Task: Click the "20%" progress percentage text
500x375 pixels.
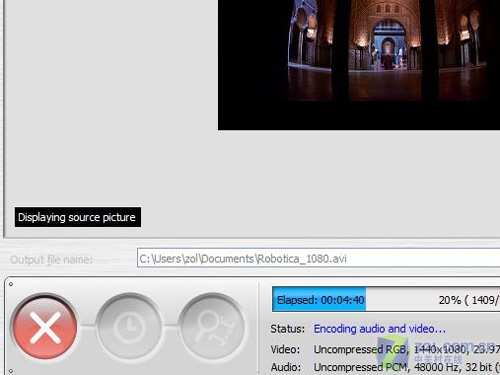Action: click(x=450, y=300)
